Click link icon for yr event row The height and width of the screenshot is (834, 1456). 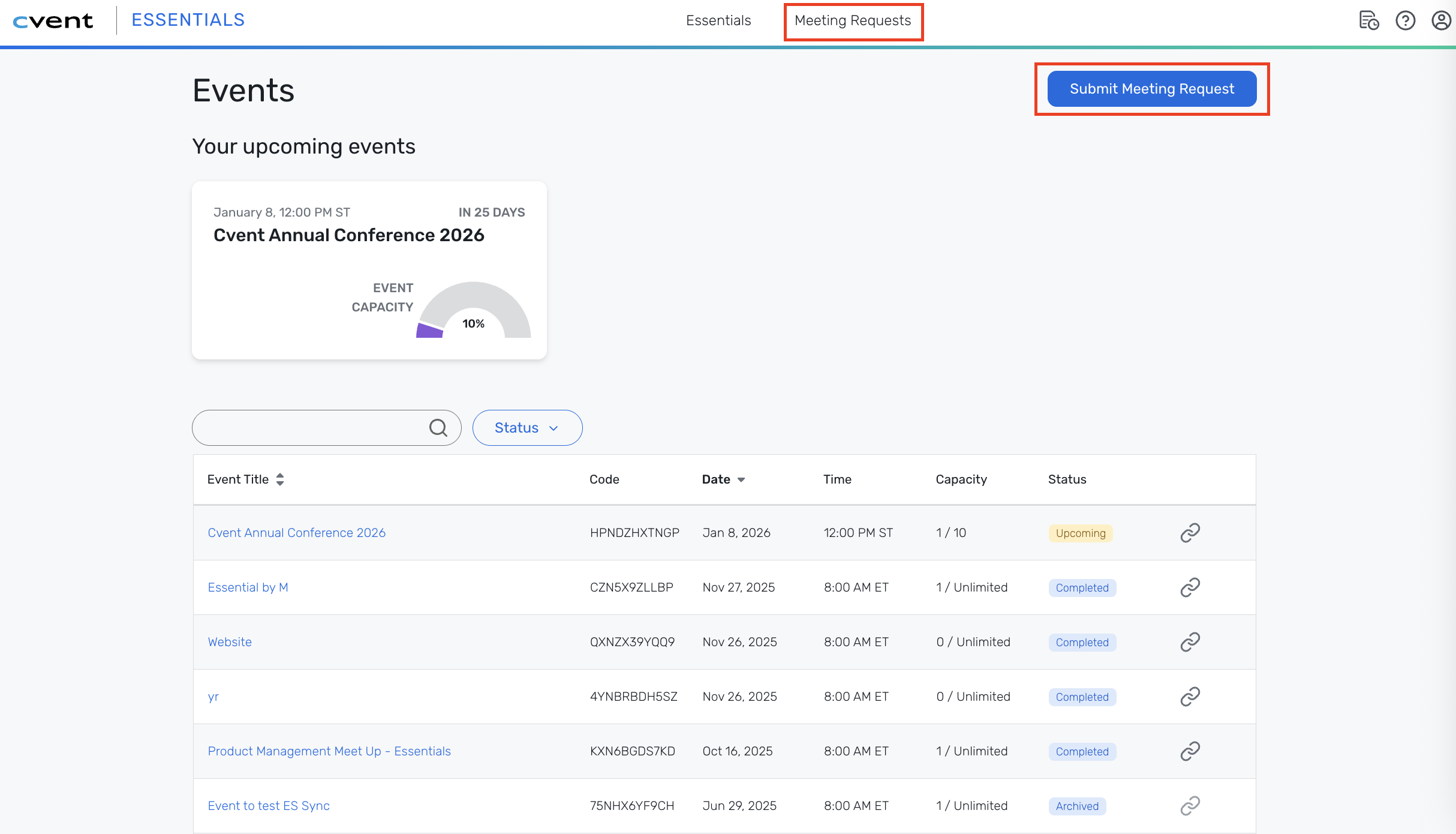1190,697
